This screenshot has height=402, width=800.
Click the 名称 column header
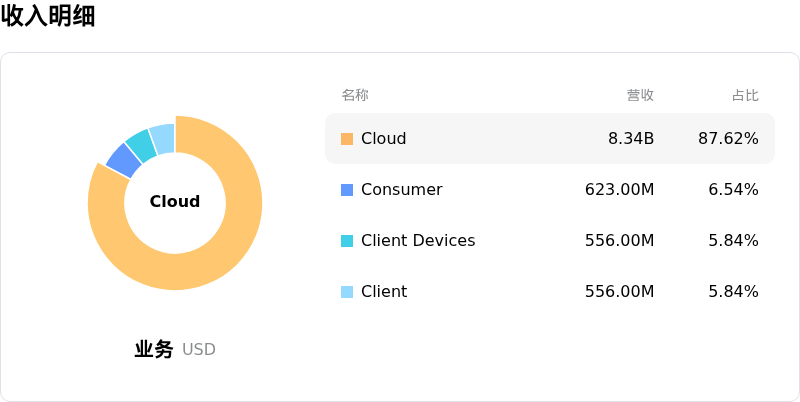tap(355, 95)
